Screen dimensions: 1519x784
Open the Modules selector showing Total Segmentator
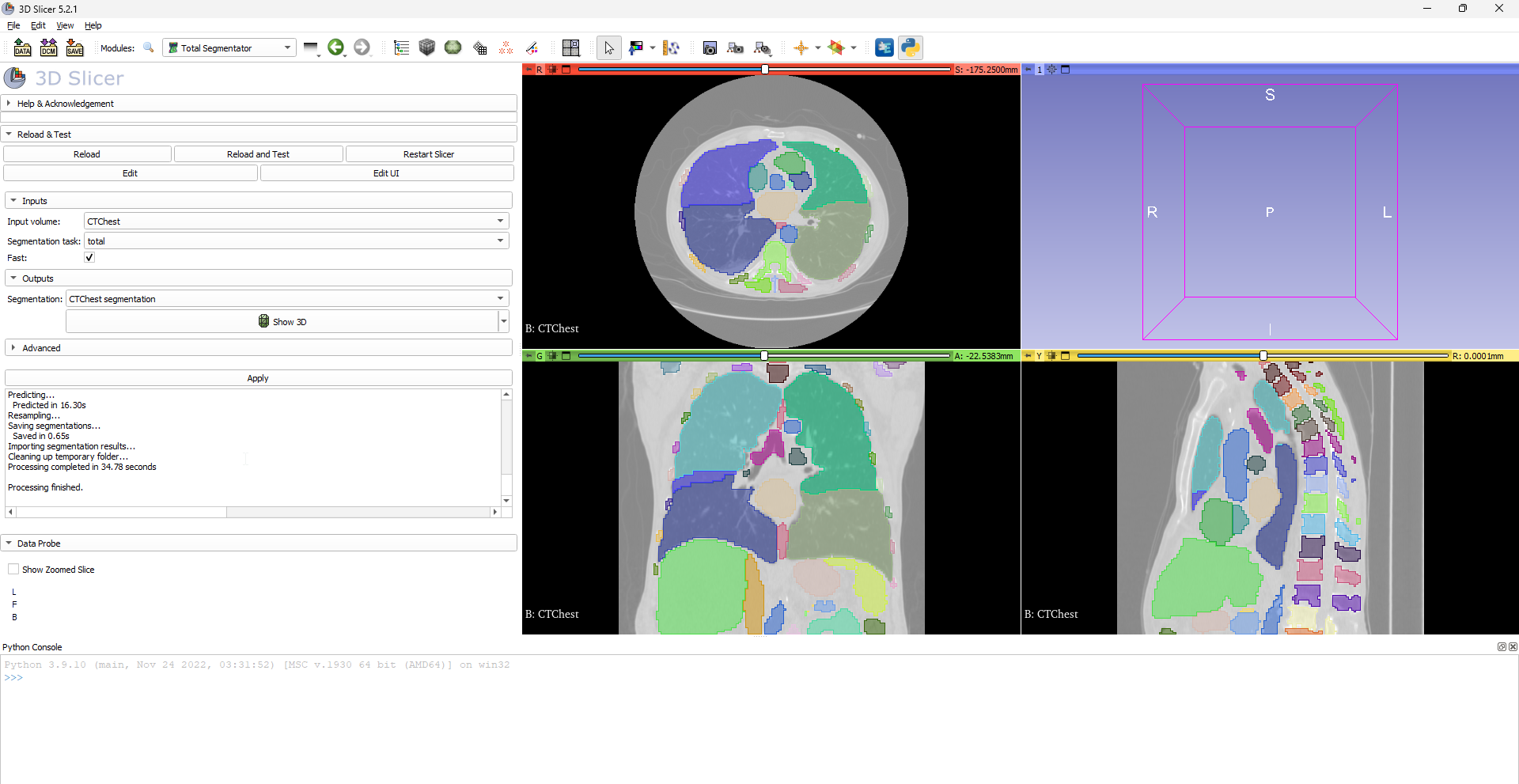(x=229, y=47)
